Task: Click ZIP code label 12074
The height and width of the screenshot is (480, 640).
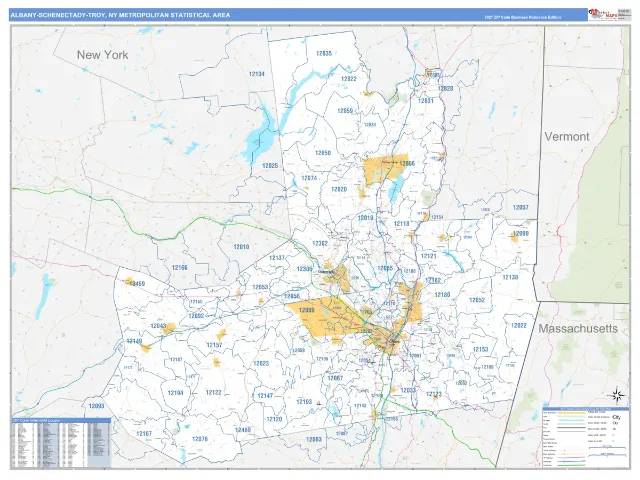Action: coord(309,178)
